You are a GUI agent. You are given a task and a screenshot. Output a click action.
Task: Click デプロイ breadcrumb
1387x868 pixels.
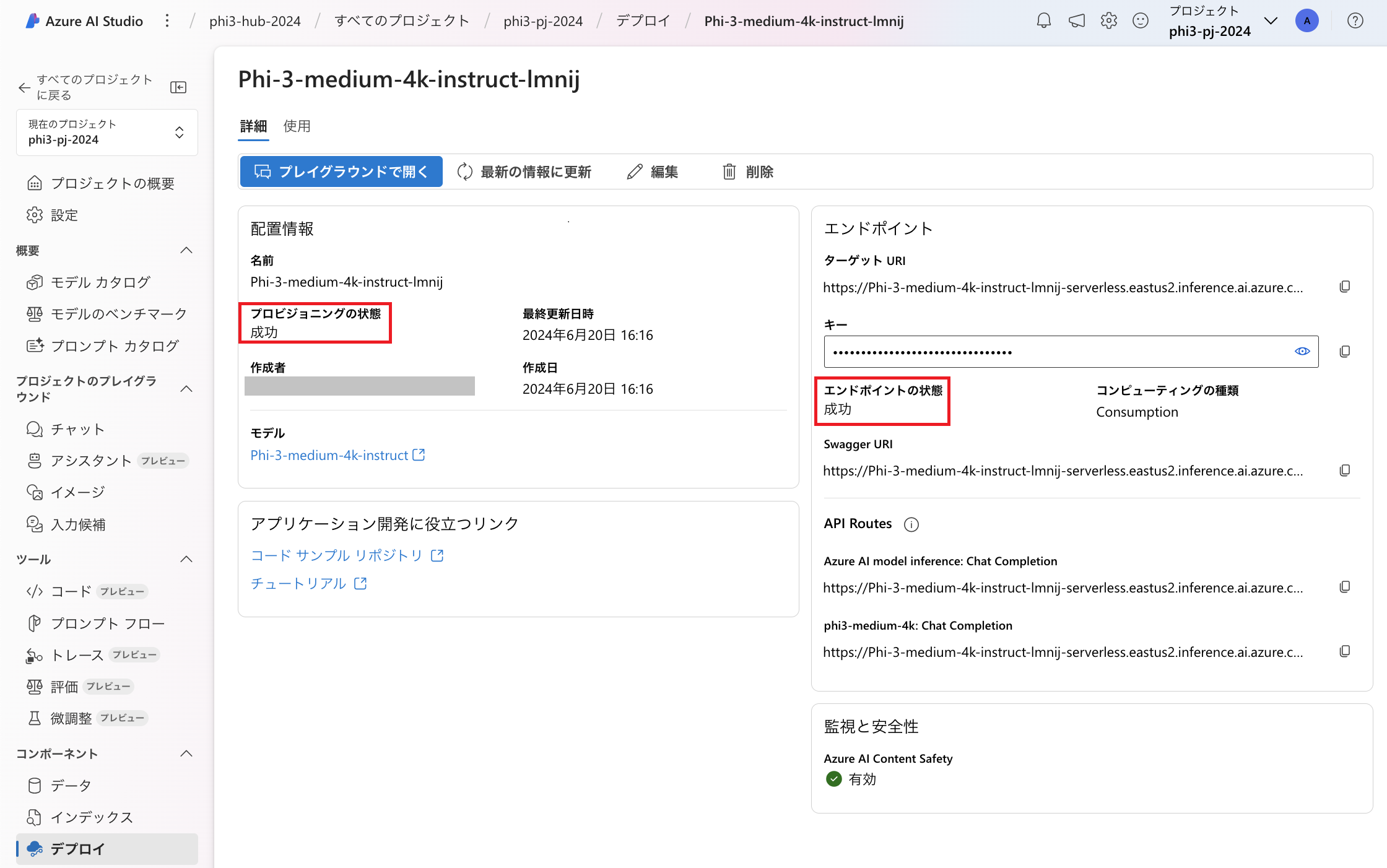pyautogui.click(x=643, y=21)
